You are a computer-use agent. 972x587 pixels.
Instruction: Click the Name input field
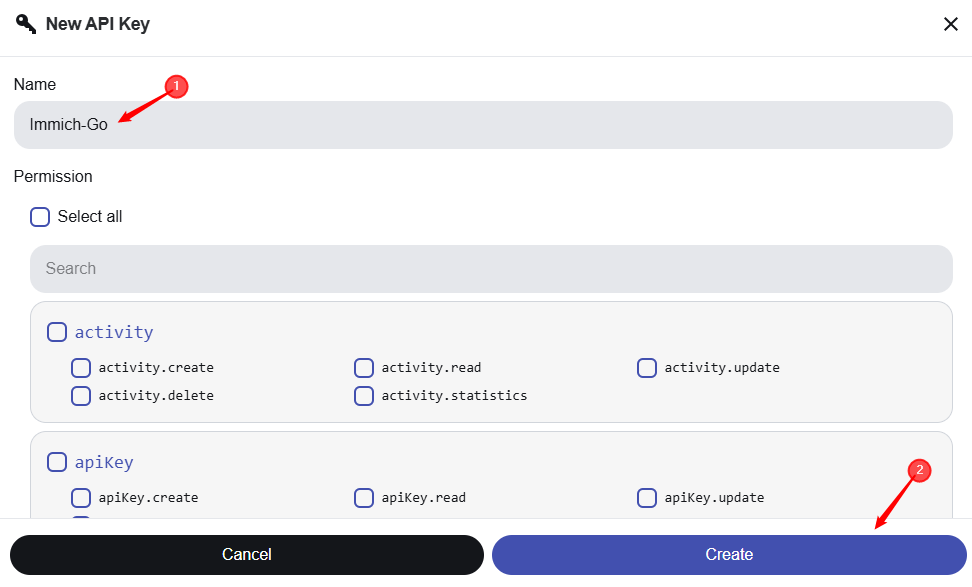pos(482,125)
